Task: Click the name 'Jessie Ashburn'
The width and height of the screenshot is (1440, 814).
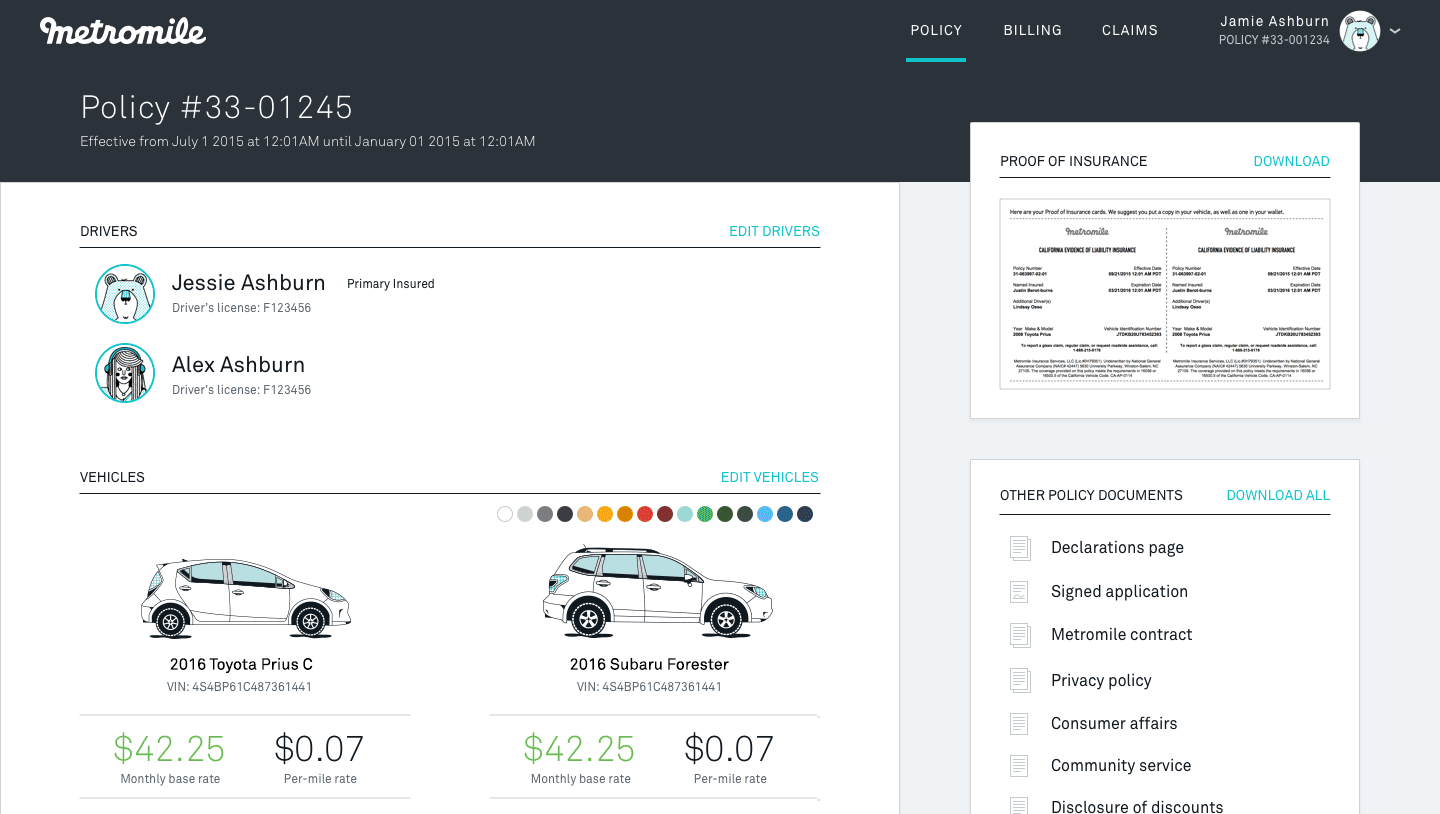Action: click(248, 283)
